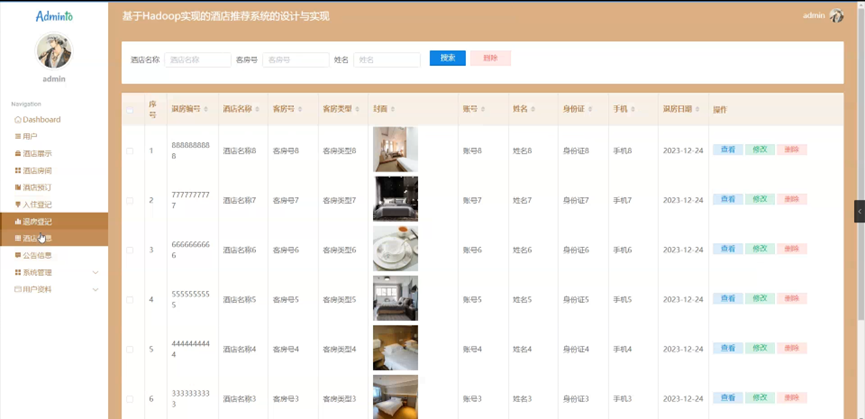
Task: Focus the 姓名 search field
Action: click(x=387, y=60)
